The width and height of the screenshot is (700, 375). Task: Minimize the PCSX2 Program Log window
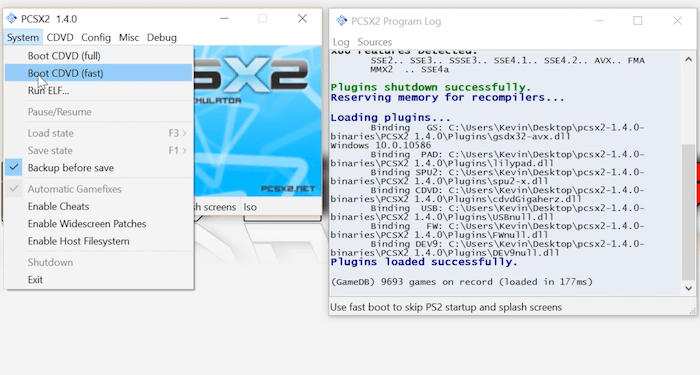click(x=599, y=21)
